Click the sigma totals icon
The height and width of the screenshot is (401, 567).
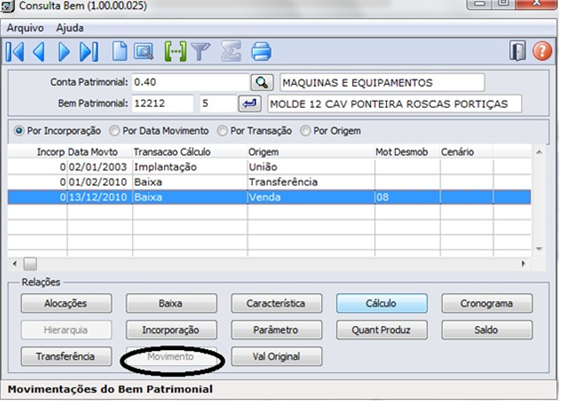tap(231, 51)
